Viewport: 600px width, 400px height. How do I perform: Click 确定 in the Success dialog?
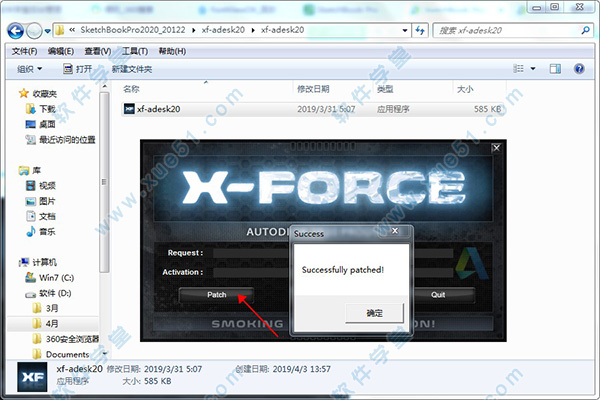[x=374, y=313]
